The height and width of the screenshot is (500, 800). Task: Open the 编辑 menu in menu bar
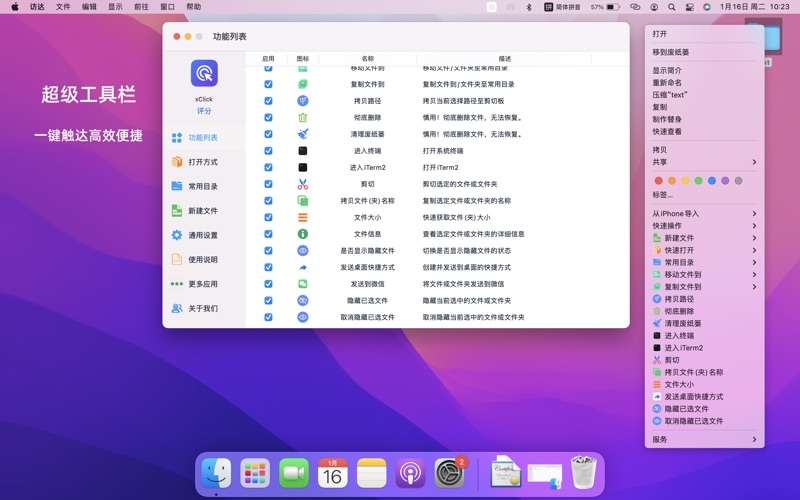(89, 7)
